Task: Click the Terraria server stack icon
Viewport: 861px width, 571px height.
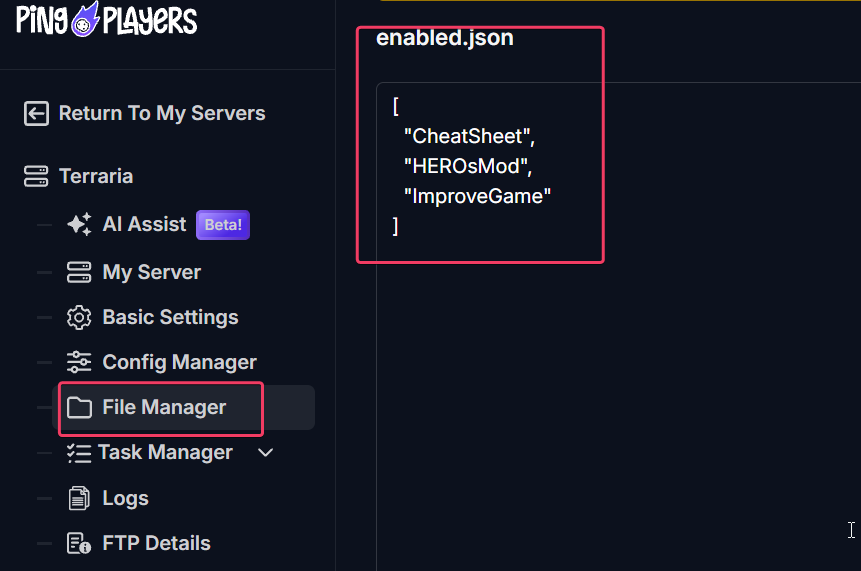Action: point(36,176)
